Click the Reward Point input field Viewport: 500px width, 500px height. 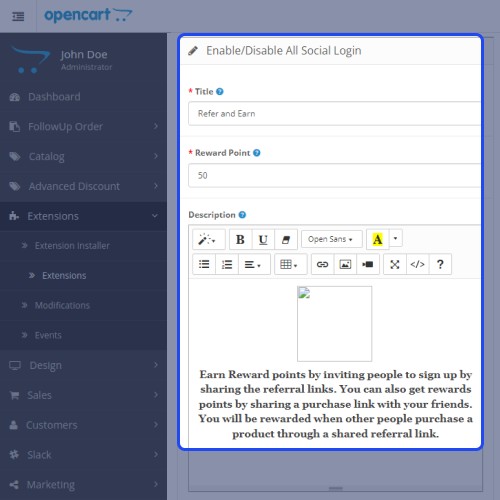coord(334,175)
